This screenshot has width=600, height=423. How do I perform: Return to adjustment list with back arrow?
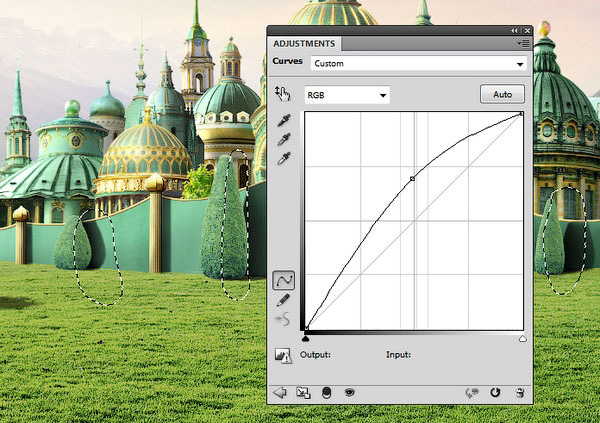point(279,393)
